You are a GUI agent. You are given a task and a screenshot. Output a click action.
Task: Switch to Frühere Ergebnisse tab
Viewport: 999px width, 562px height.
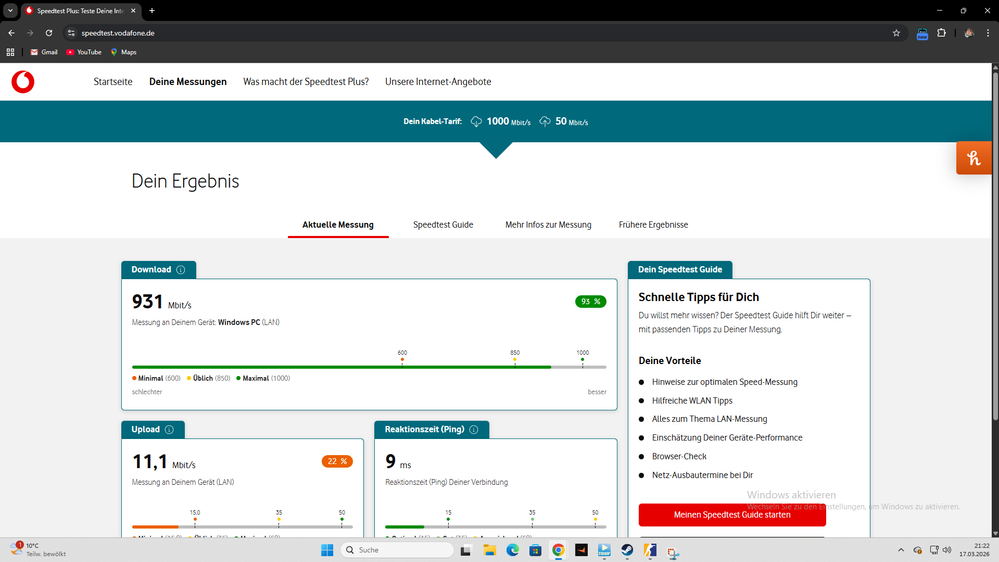(x=653, y=225)
